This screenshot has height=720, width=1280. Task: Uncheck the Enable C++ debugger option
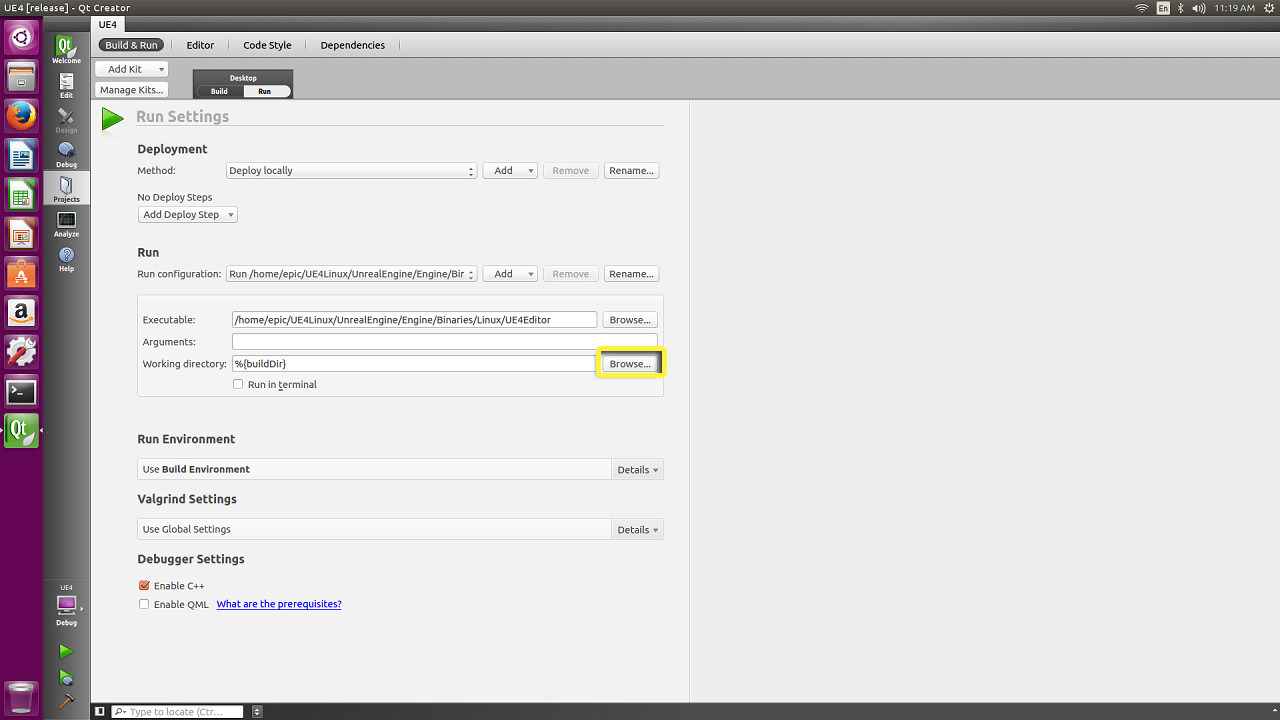pyautogui.click(x=144, y=586)
